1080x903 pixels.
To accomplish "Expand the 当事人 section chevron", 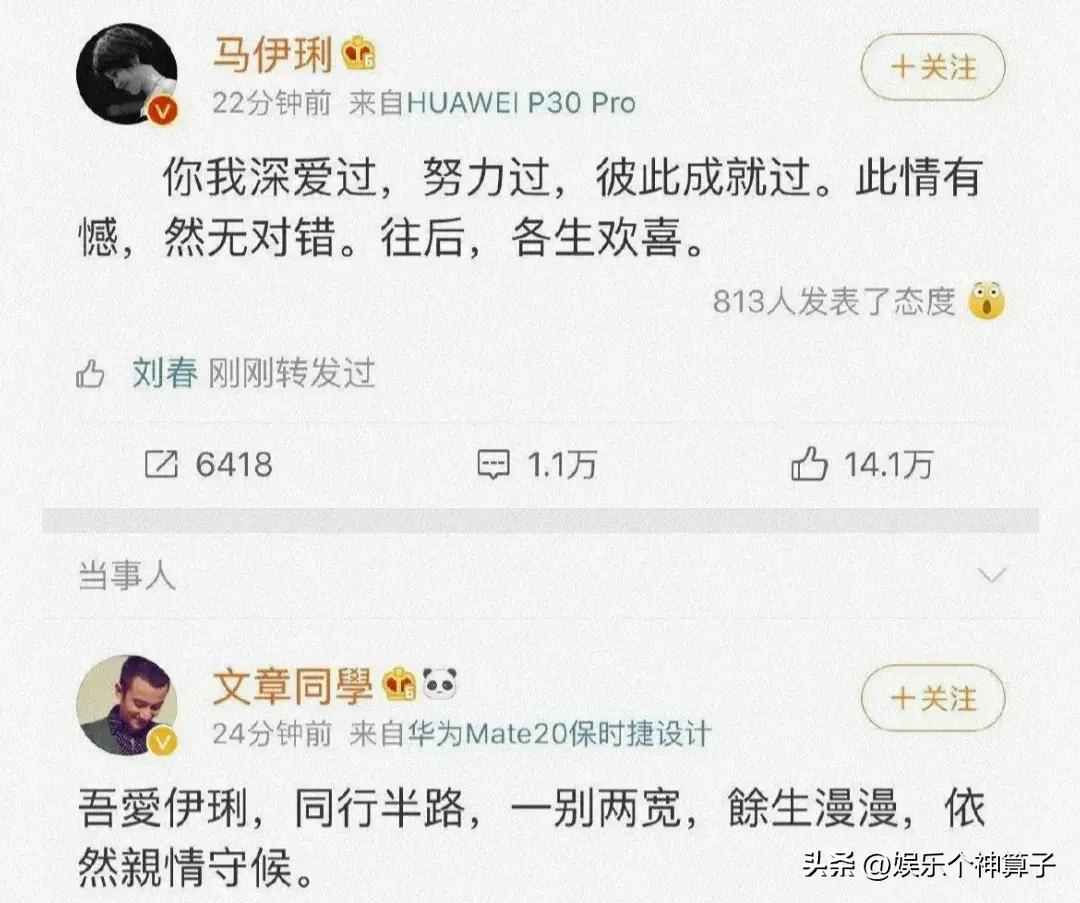I will point(992,574).
